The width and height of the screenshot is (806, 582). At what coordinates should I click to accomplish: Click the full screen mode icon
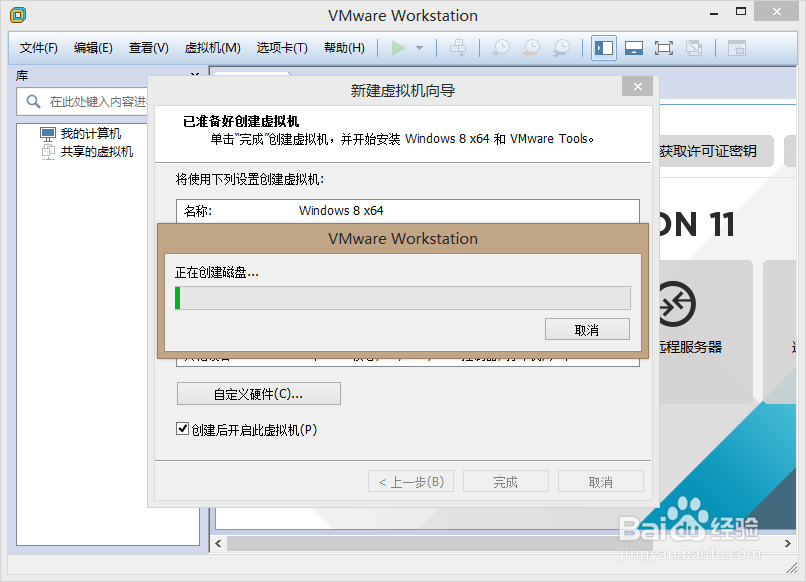(x=664, y=48)
